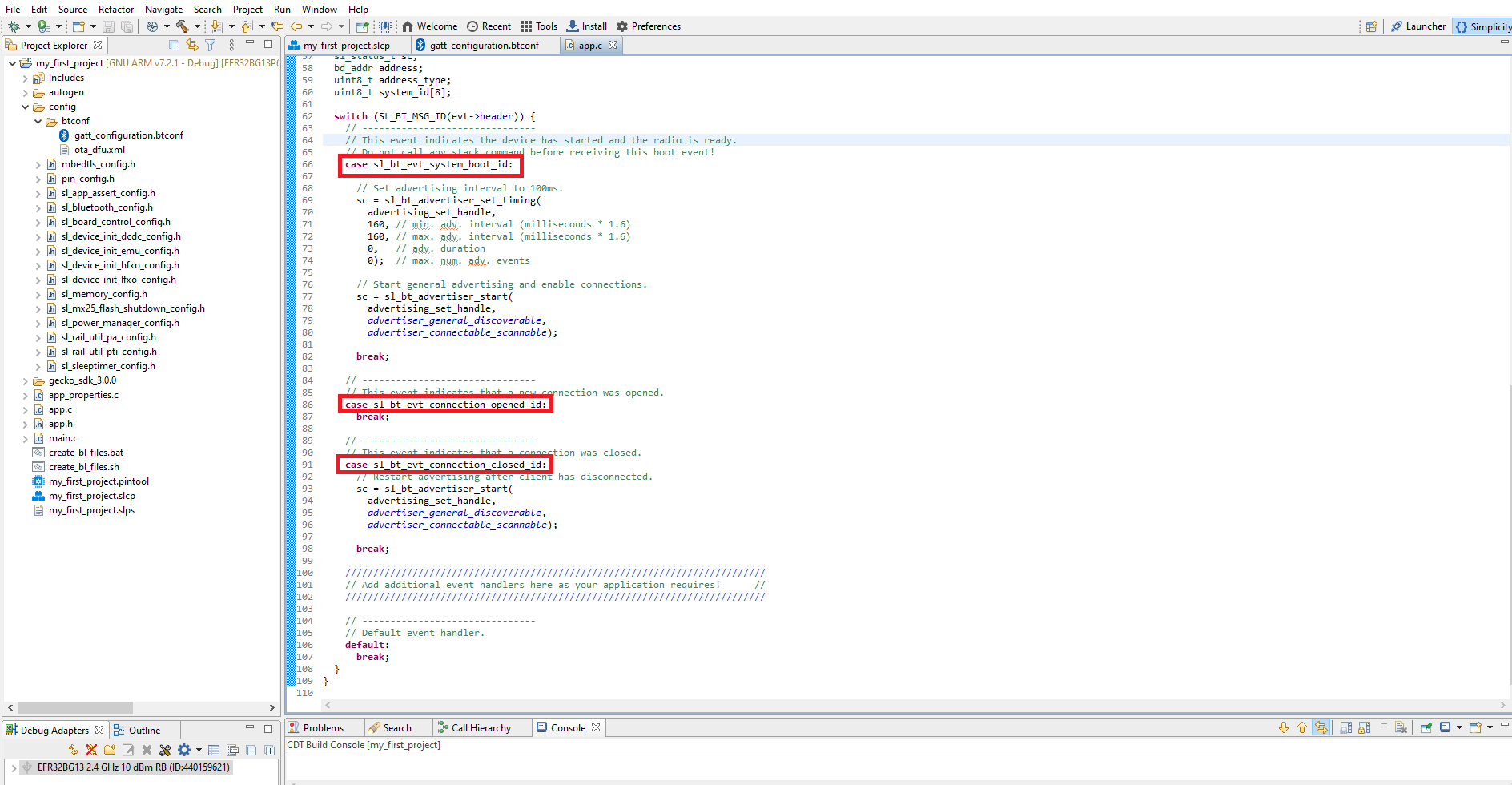This screenshot has height=785, width=1512.
Task: Click the Build hammer icon
Action: click(x=183, y=26)
